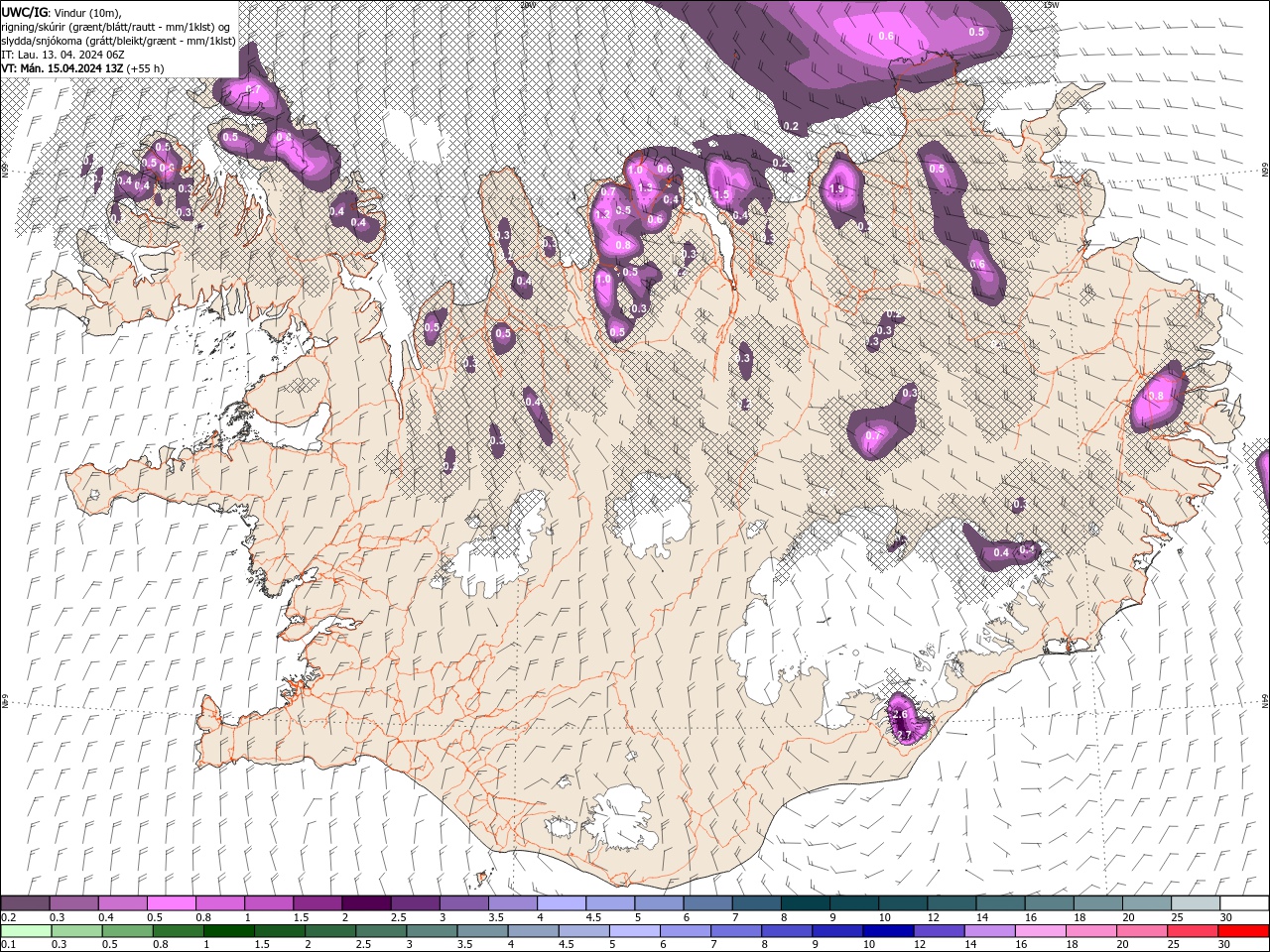Click the UWC/IG title text
Image resolution: width=1270 pixels, height=952 pixels.
click(x=25, y=11)
